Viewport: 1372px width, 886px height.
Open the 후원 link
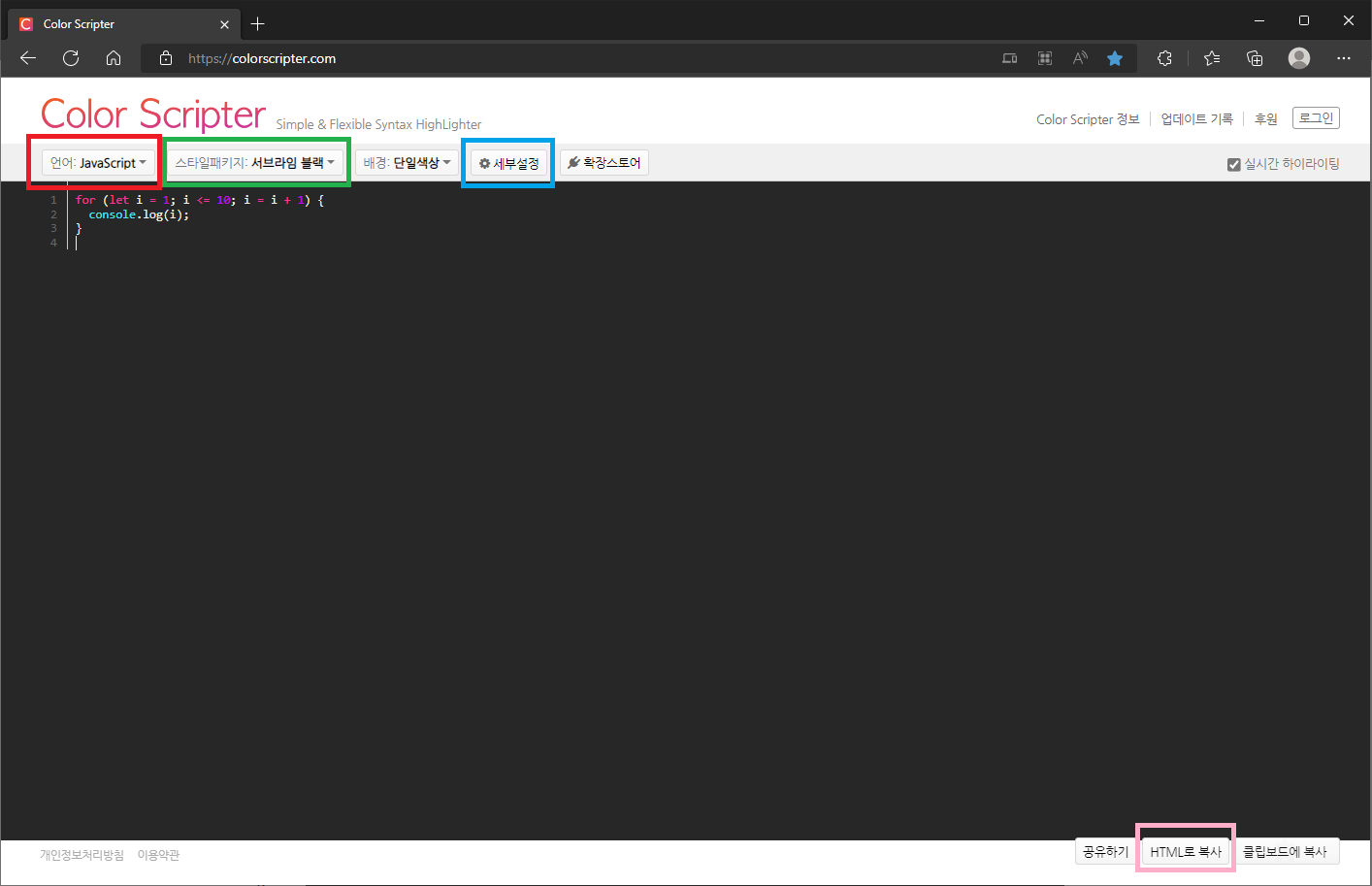coord(1266,119)
